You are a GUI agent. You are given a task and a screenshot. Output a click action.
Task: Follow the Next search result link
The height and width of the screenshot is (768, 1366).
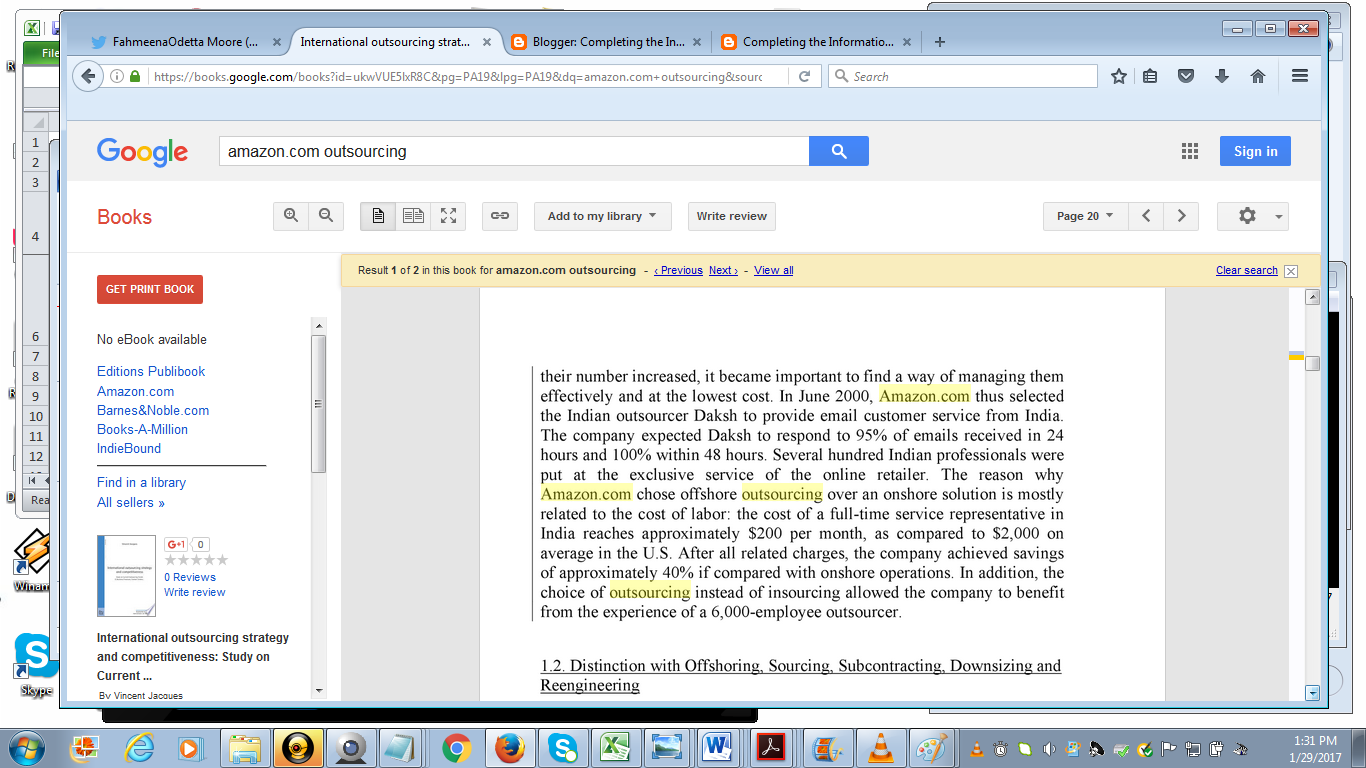coord(723,270)
